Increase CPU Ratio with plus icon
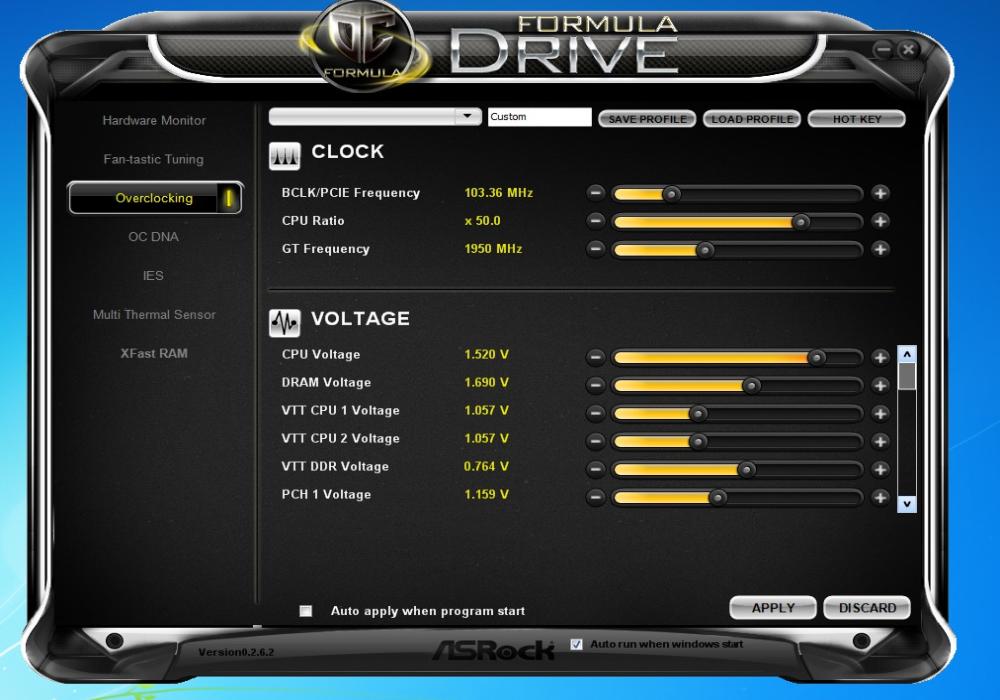Image resolution: width=1000 pixels, height=700 pixels. point(880,221)
